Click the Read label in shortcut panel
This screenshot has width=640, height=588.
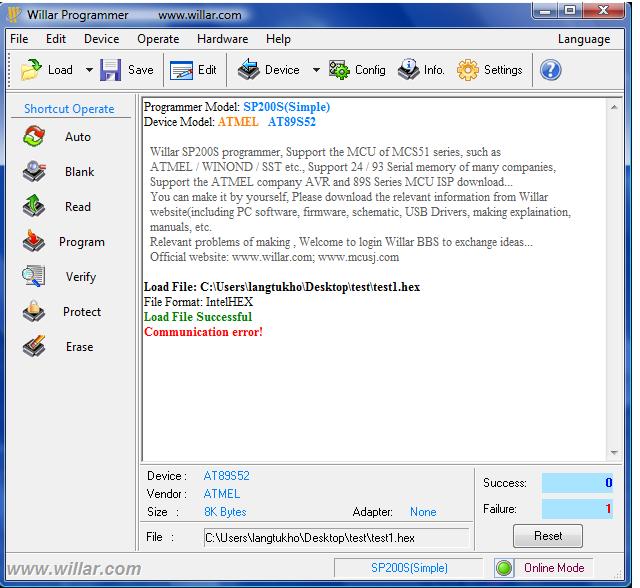click(78, 207)
